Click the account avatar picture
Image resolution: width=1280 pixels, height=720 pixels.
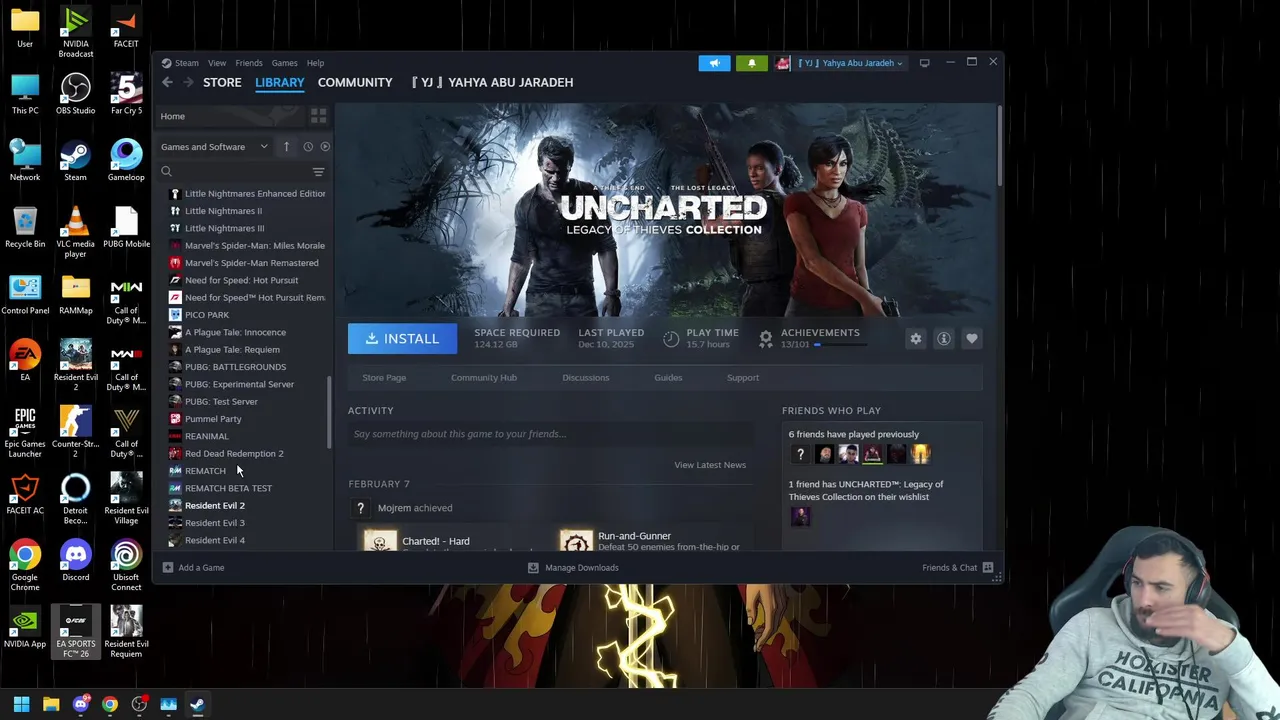click(783, 63)
